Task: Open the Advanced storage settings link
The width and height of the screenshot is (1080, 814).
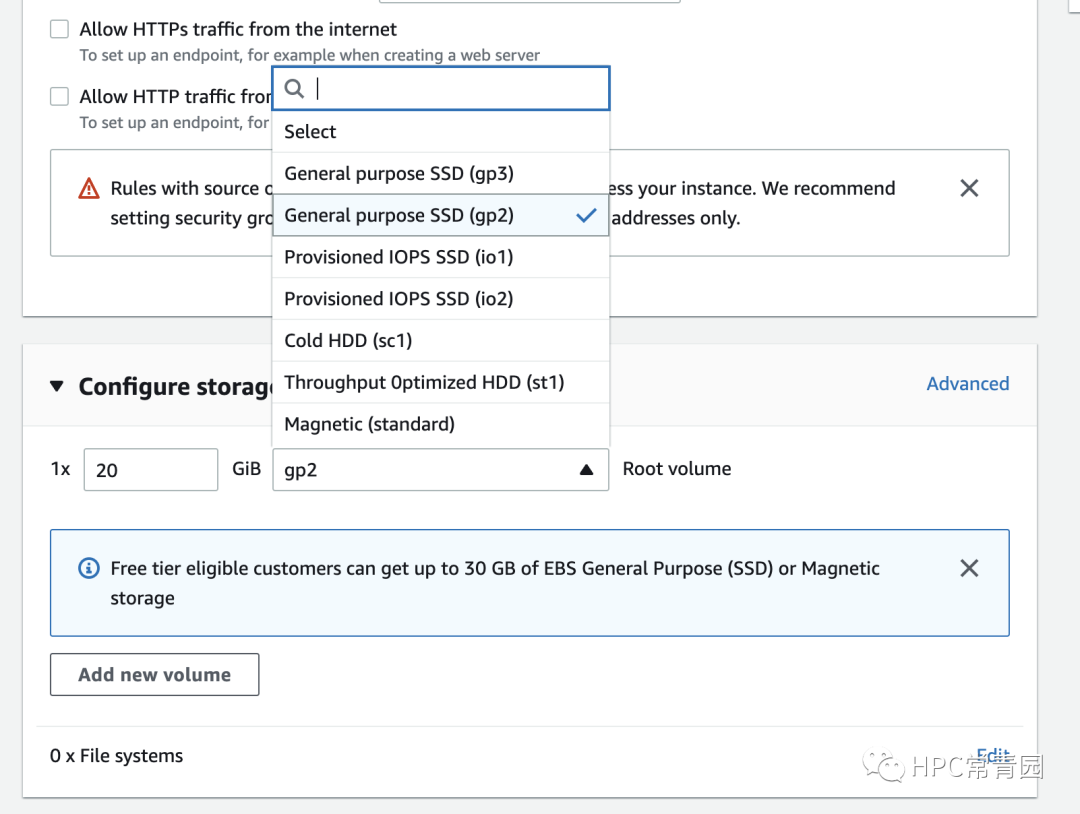Action: [967, 384]
